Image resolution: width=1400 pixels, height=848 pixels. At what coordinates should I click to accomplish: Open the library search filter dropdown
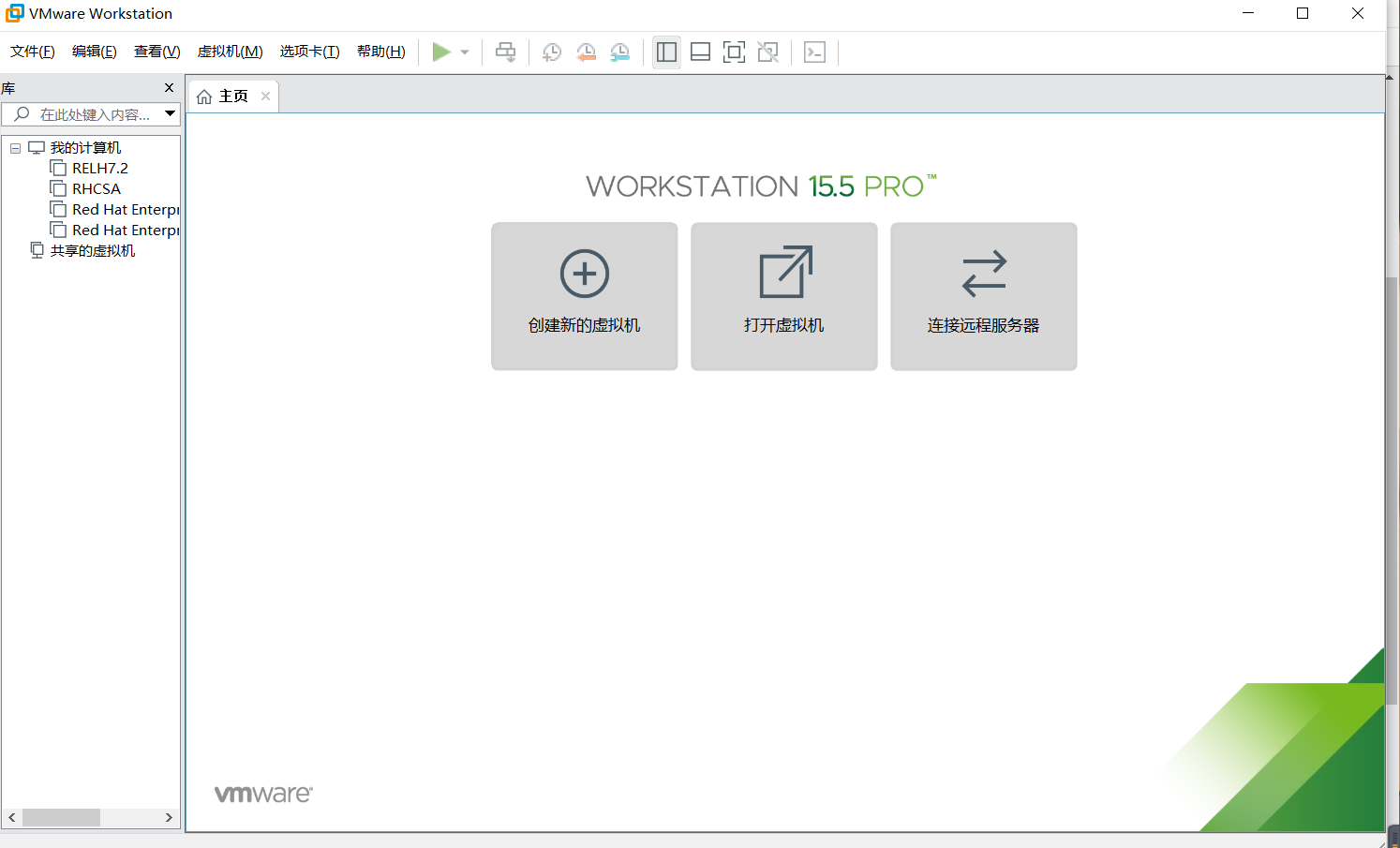click(170, 113)
